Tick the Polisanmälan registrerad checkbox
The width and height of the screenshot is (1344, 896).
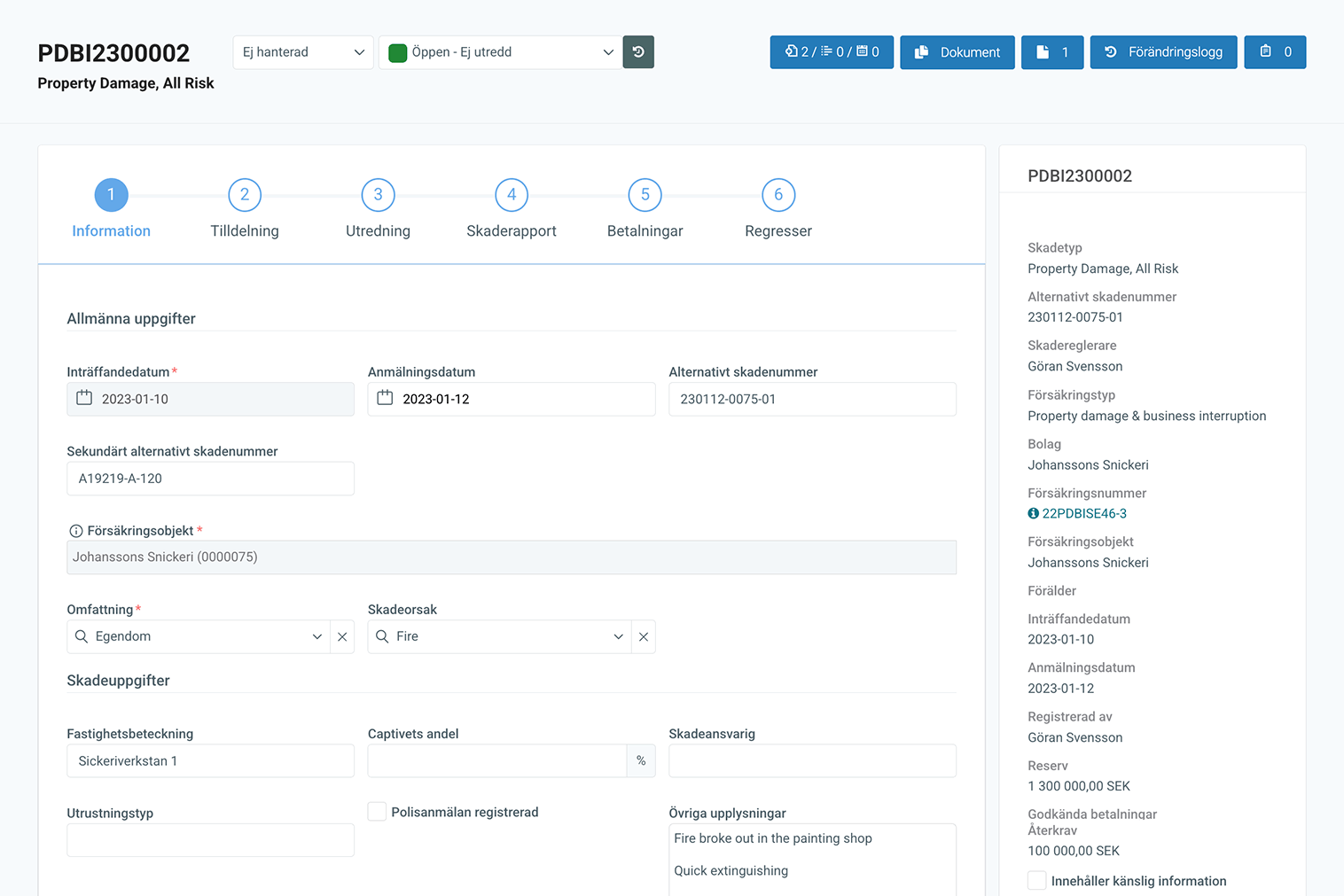point(378,812)
